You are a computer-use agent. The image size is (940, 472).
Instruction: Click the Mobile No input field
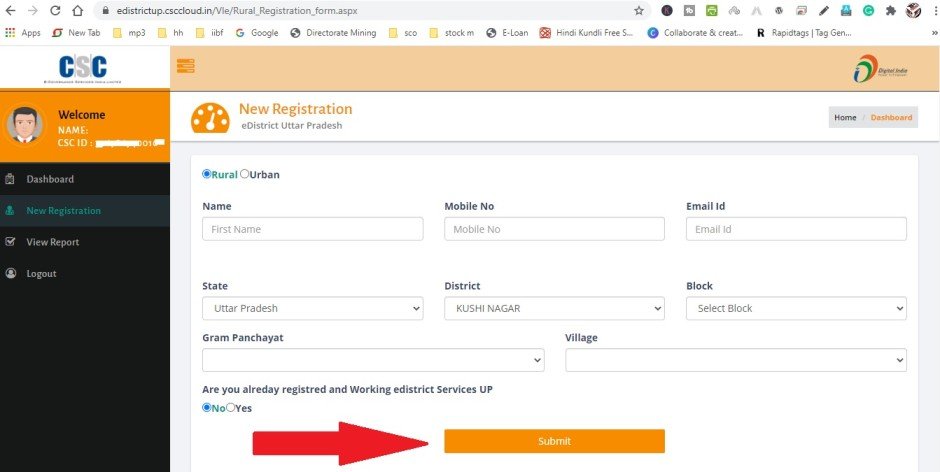coord(554,229)
